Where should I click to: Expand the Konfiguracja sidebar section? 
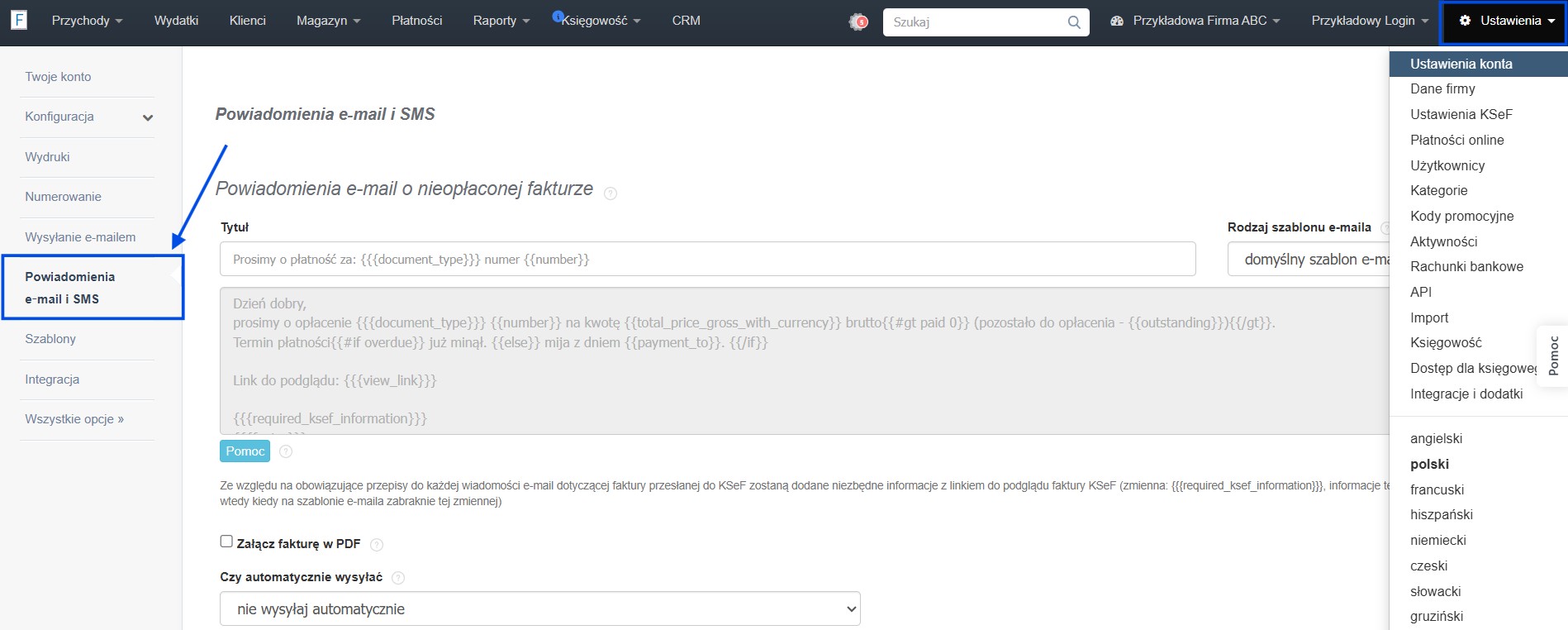pyautogui.click(x=88, y=117)
